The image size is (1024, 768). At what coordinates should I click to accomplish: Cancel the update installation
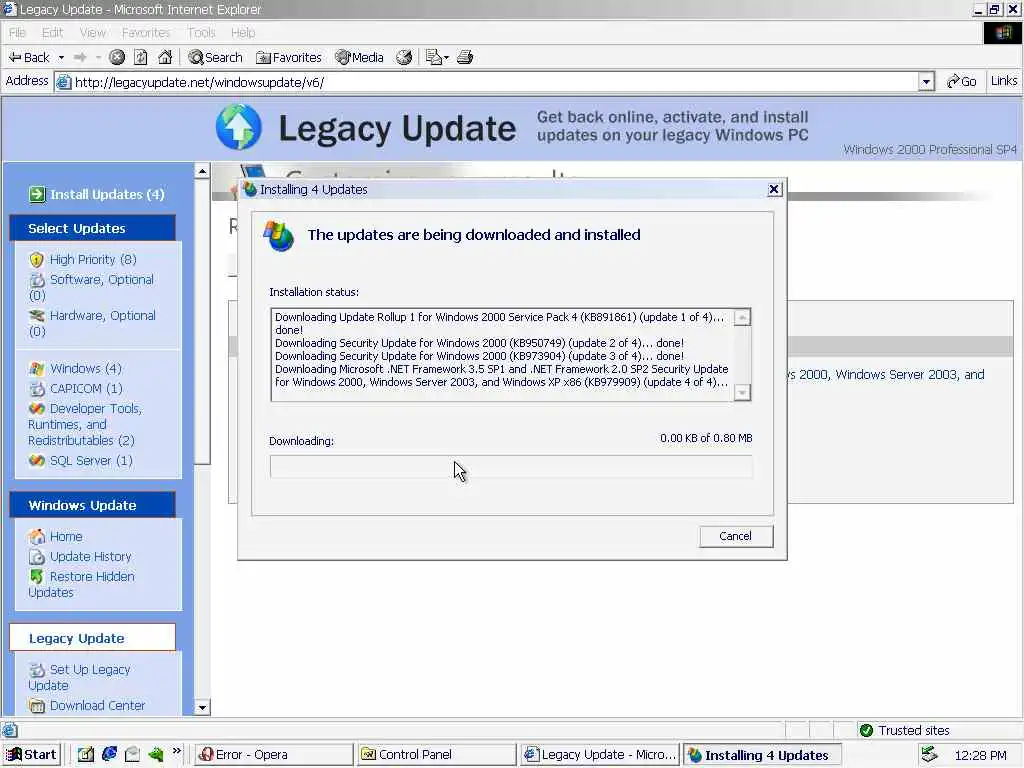tap(736, 536)
